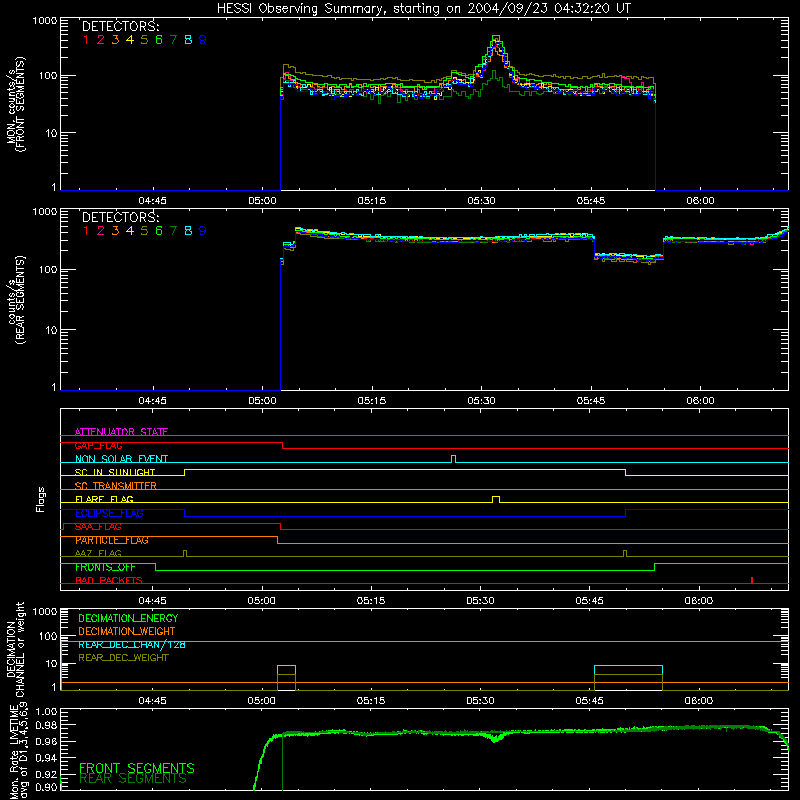Screen dimensions: 800x800
Task: Click the ECLIPSE_FLAG label
Action: point(109,513)
